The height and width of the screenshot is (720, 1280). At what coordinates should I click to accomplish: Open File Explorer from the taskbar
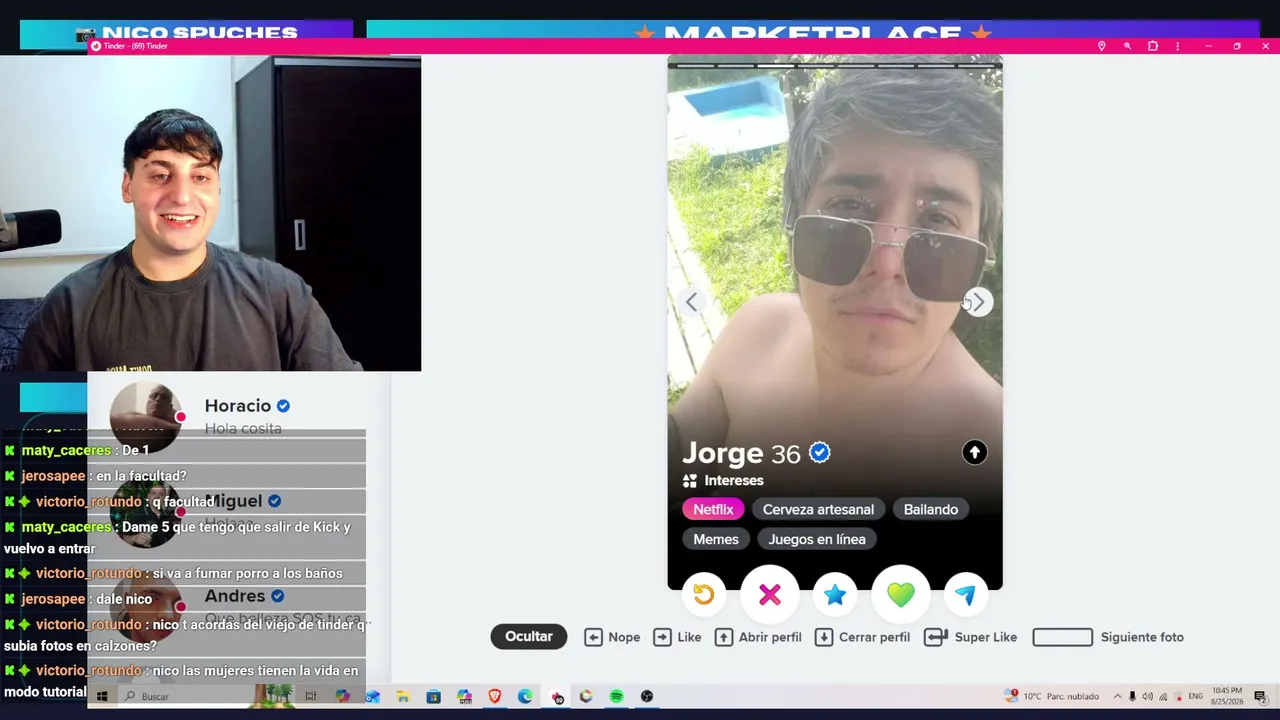[403, 696]
